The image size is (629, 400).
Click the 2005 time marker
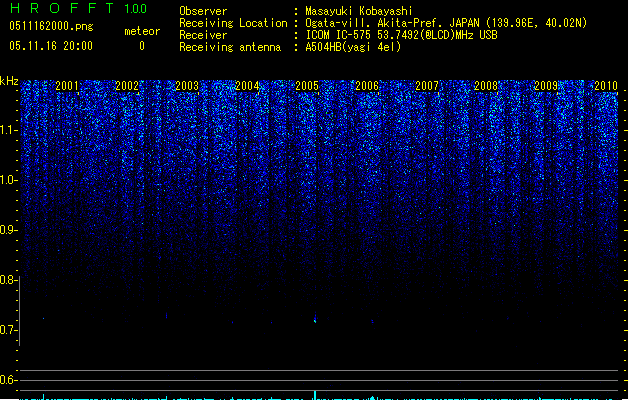coord(307,85)
